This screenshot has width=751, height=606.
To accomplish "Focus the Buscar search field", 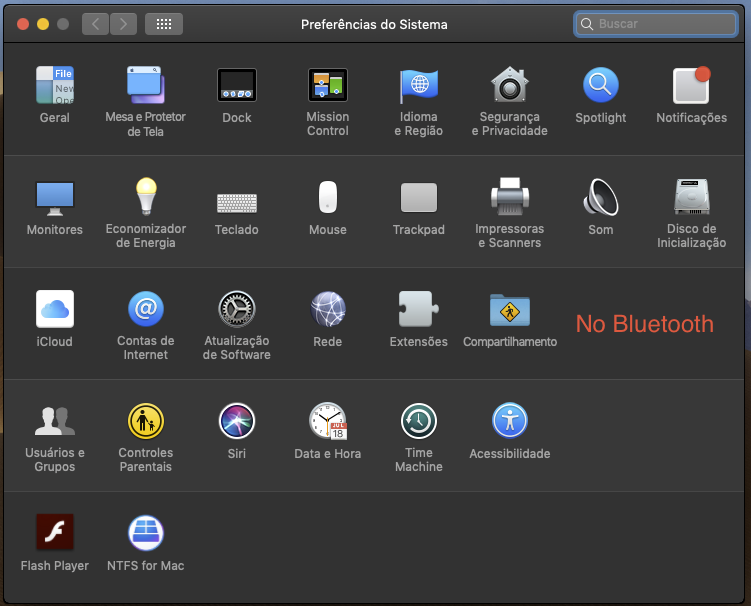I will tap(656, 24).
